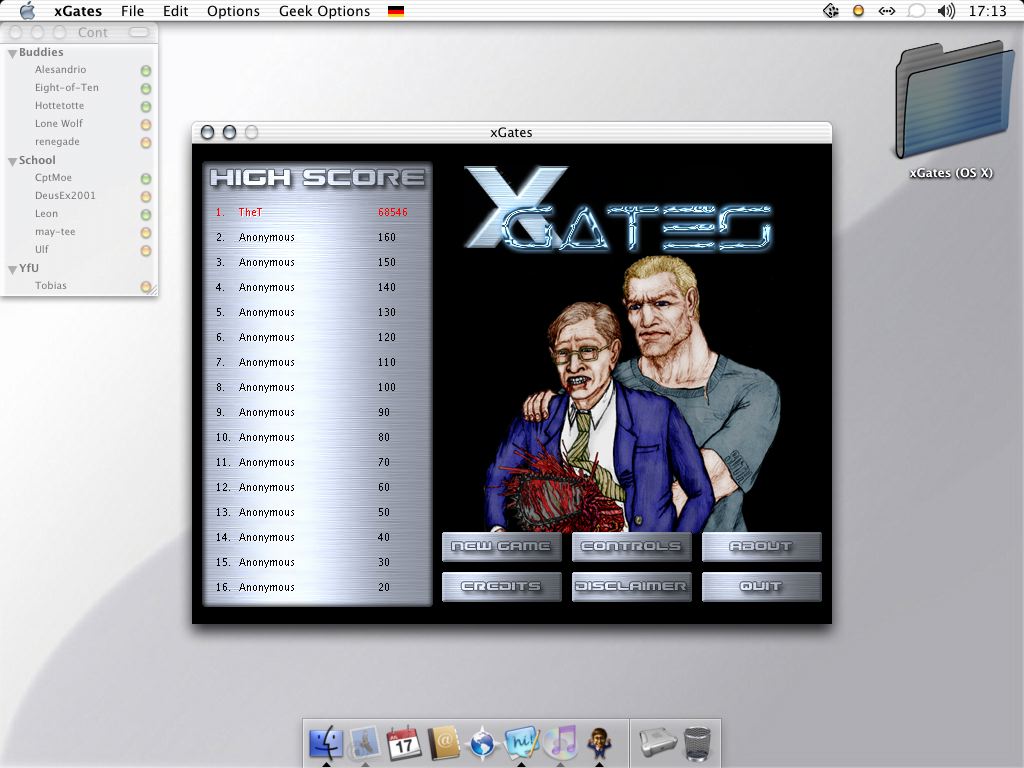Open the Address Book dock icon

click(443, 743)
